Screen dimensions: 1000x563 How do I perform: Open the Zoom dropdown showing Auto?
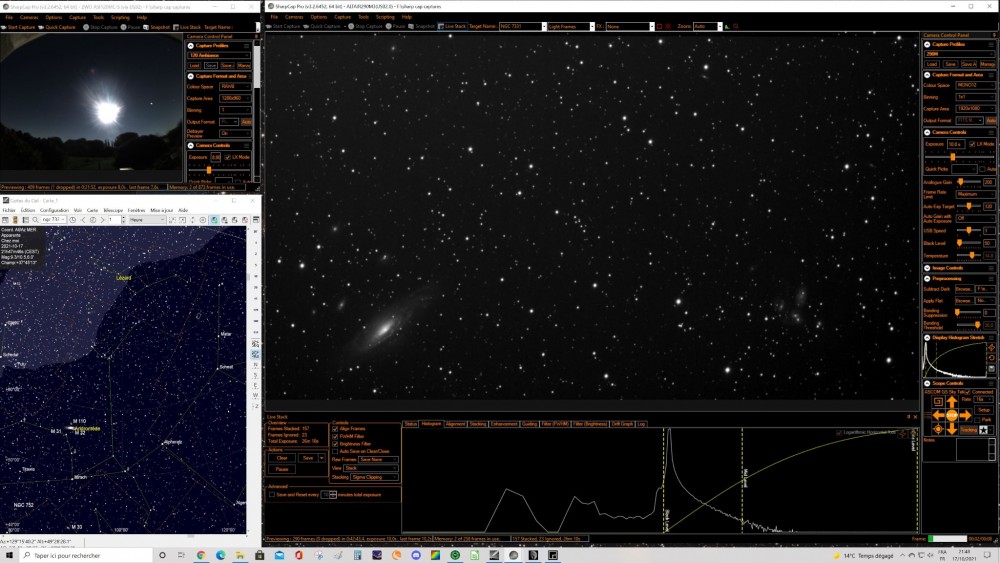click(x=708, y=27)
